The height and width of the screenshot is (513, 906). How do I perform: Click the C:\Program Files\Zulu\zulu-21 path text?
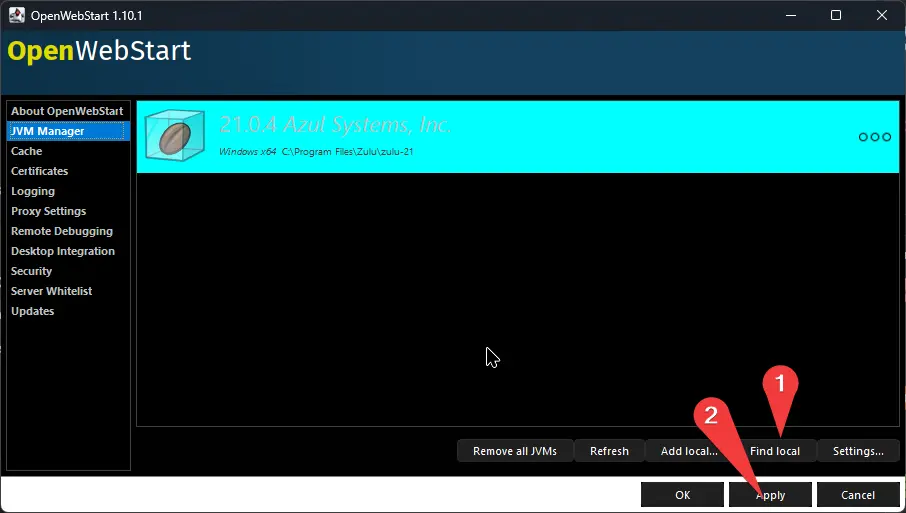pyautogui.click(x=347, y=152)
